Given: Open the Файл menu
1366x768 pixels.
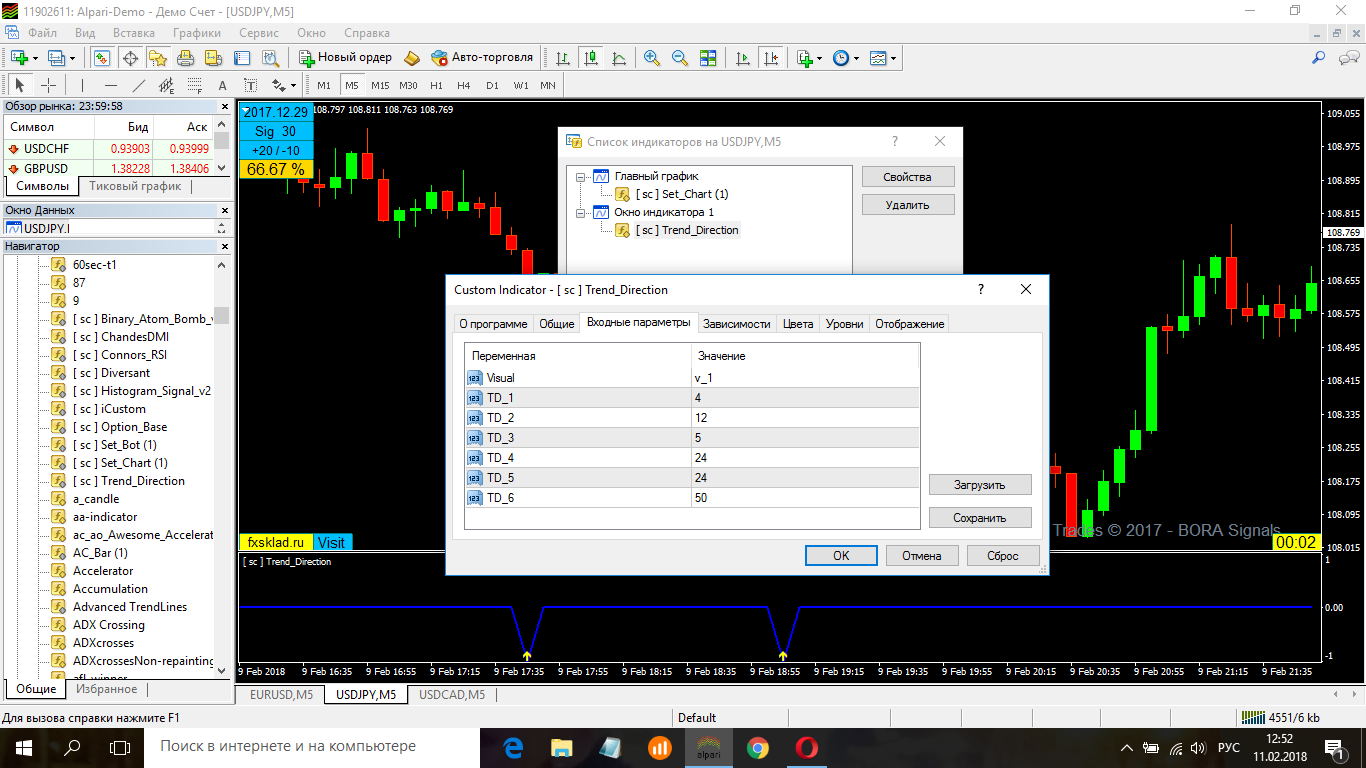Looking at the screenshot, I should (x=42, y=33).
